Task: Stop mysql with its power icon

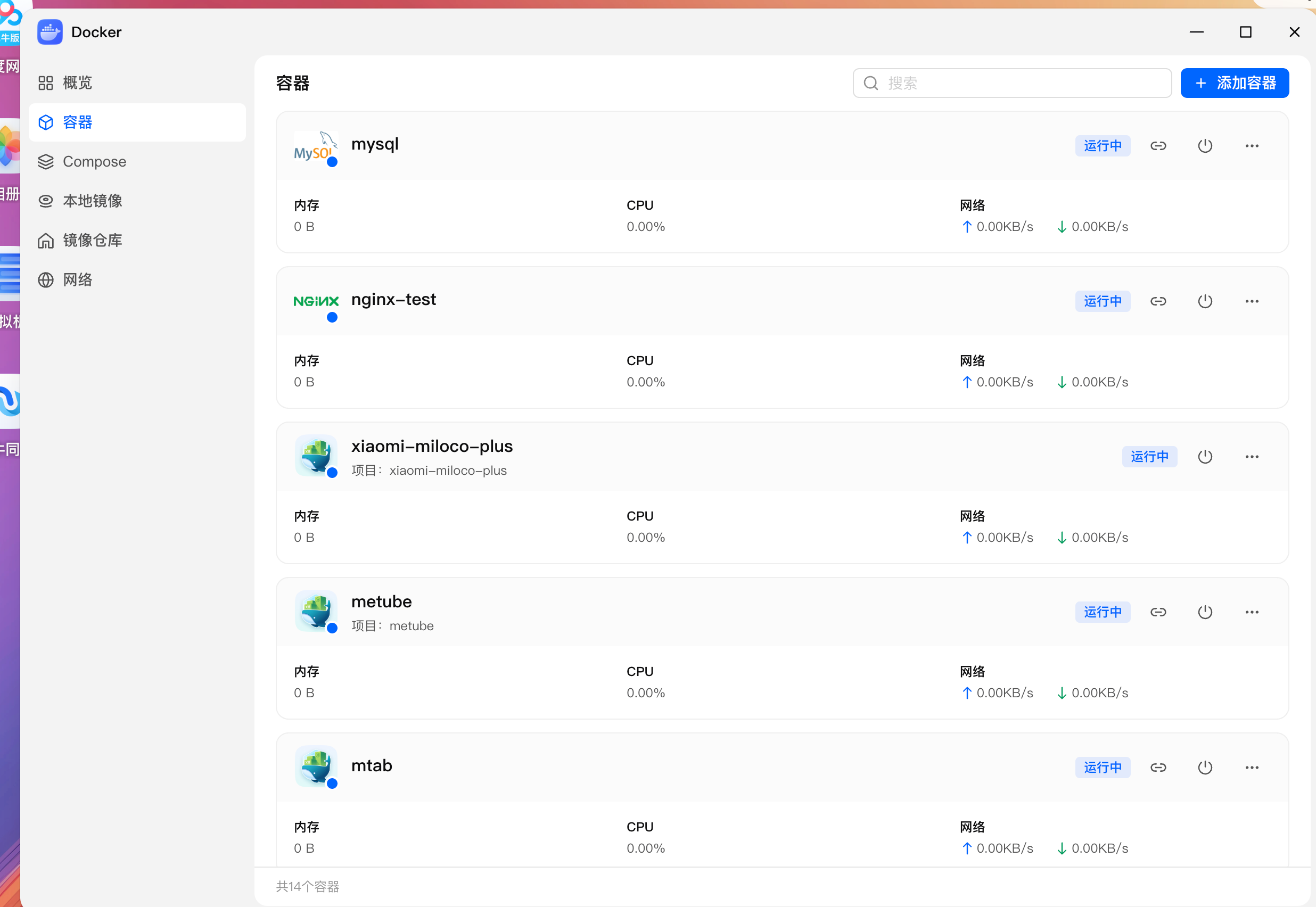Action: 1205,146
